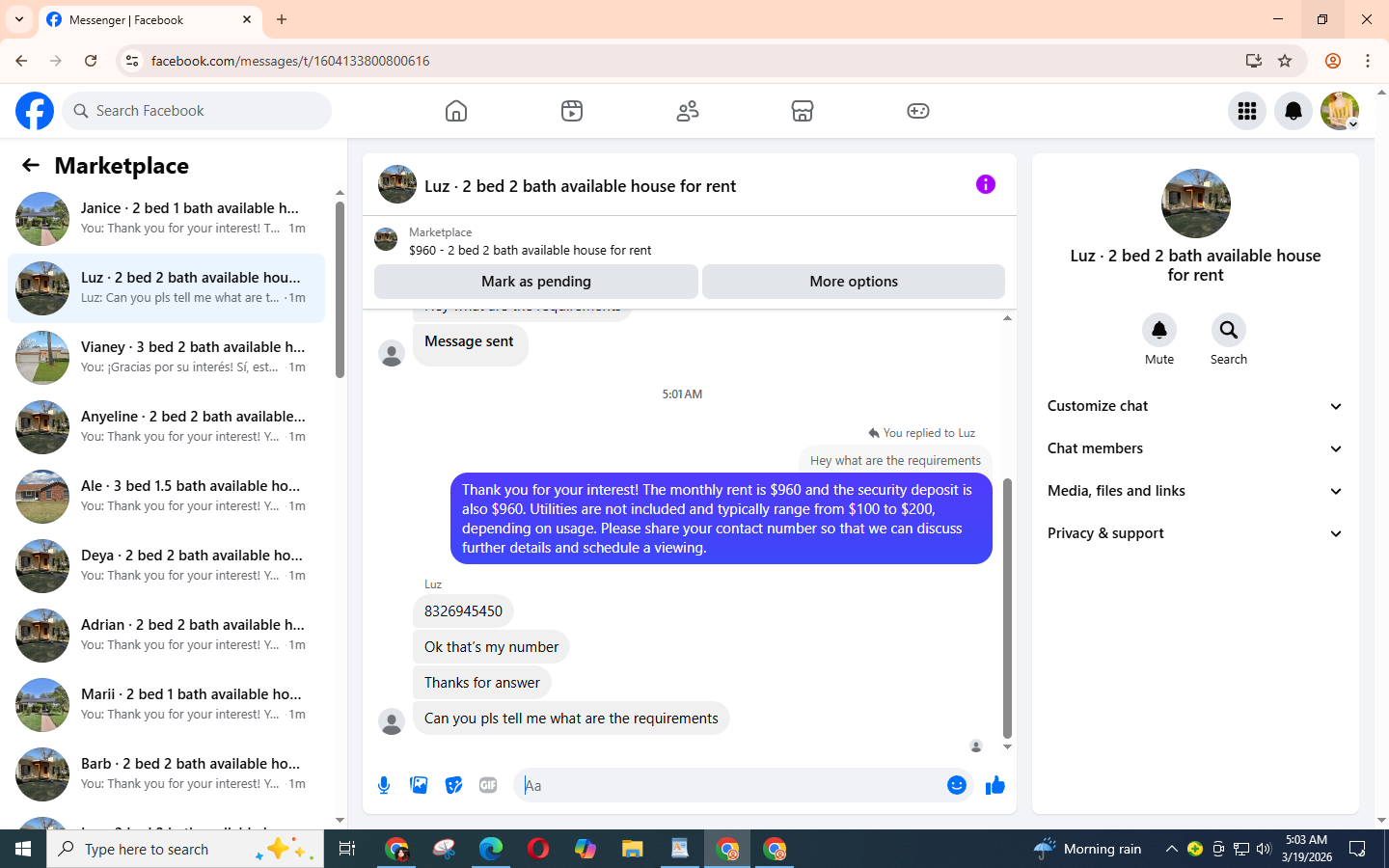Click the Windows Start button
The width and height of the screenshot is (1389, 868).
[23, 849]
